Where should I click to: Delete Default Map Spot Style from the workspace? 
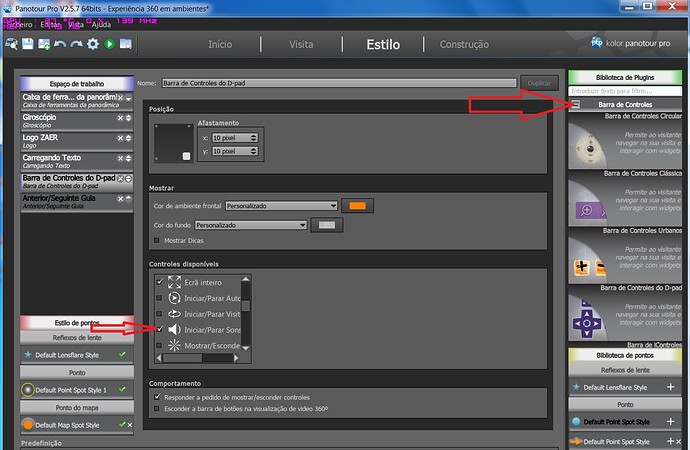[130, 425]
